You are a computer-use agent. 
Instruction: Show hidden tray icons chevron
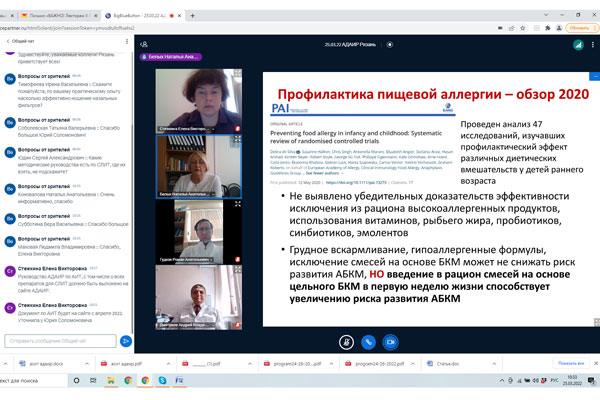(502, 380)
